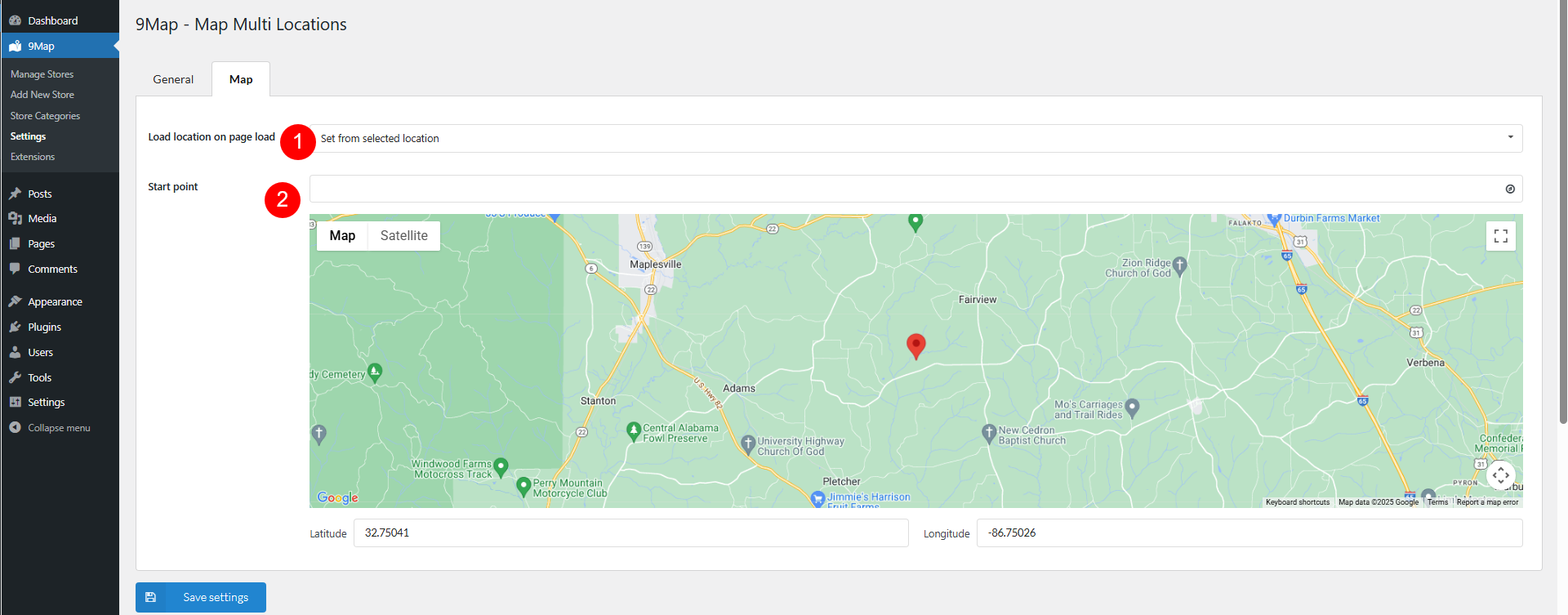Click the Longitude input field

[1249, 533]
